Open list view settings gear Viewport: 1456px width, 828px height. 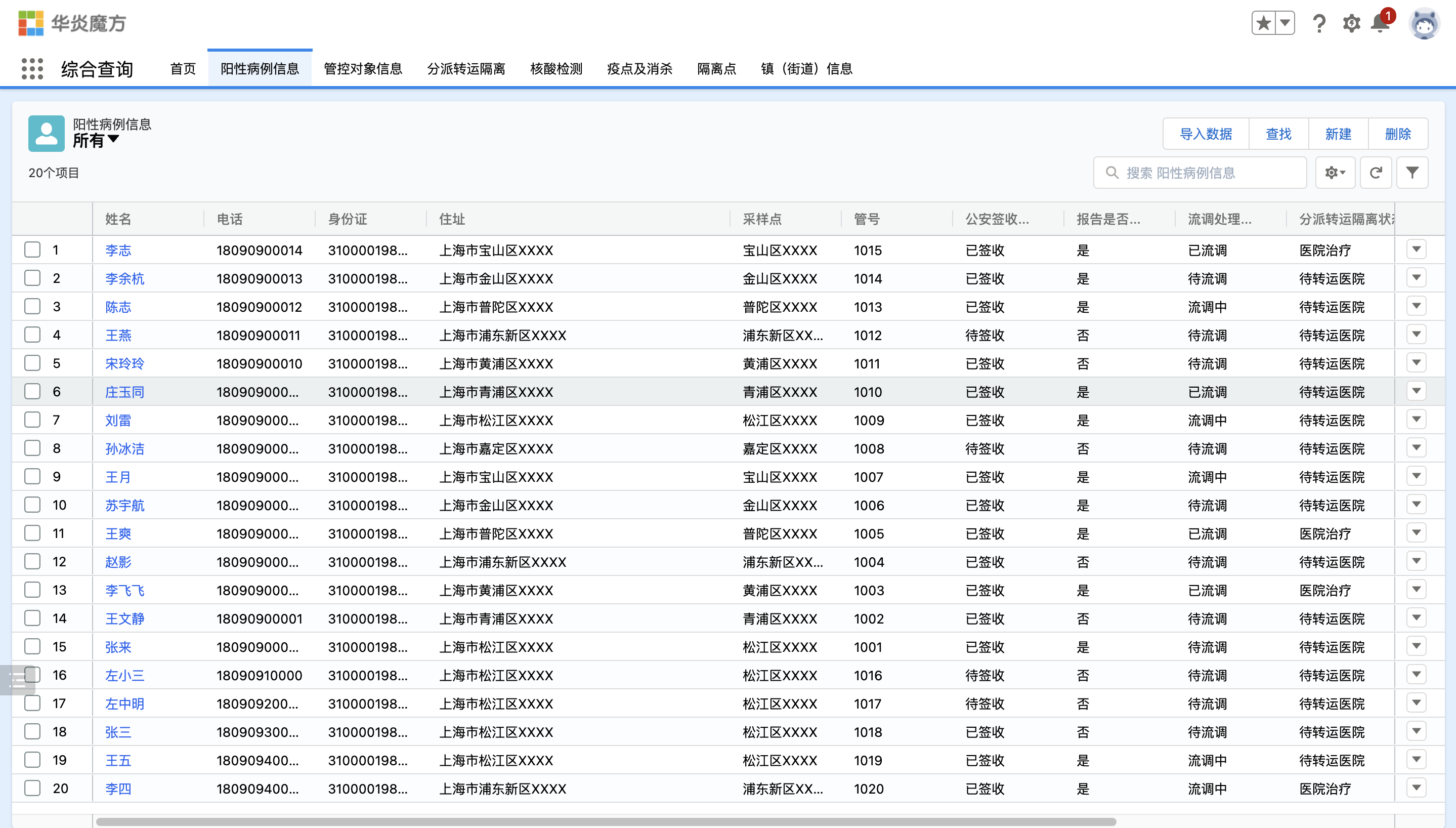point(1335,172)
